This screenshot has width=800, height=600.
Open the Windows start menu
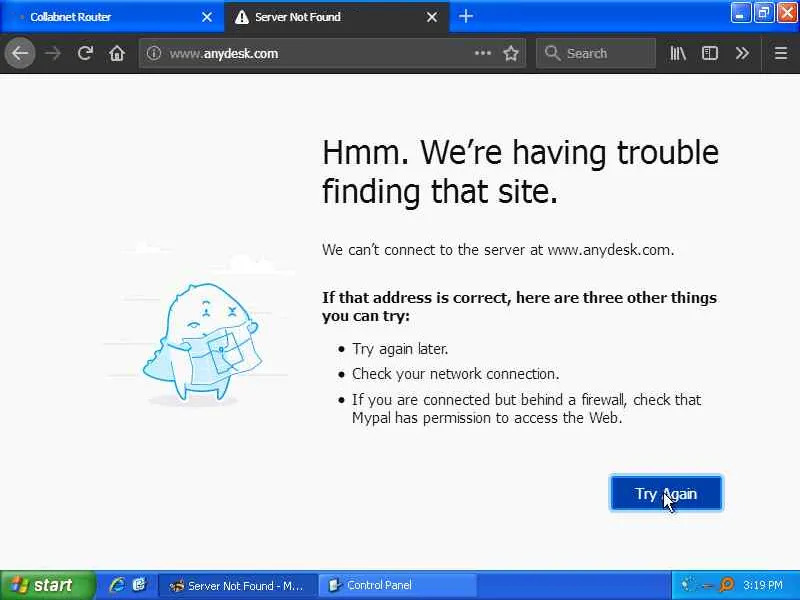click(x=47, y=585)
